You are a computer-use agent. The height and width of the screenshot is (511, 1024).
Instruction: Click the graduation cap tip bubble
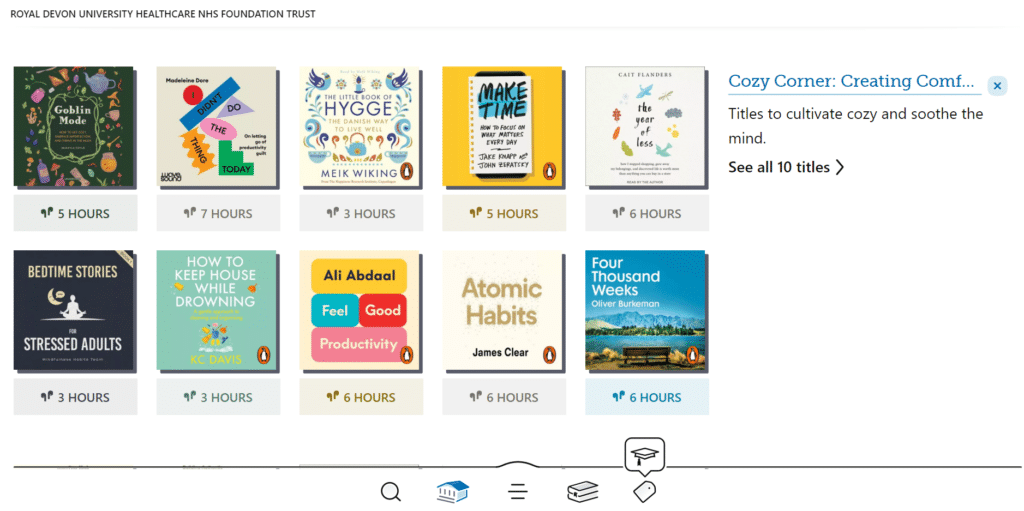tap(644, 456)
